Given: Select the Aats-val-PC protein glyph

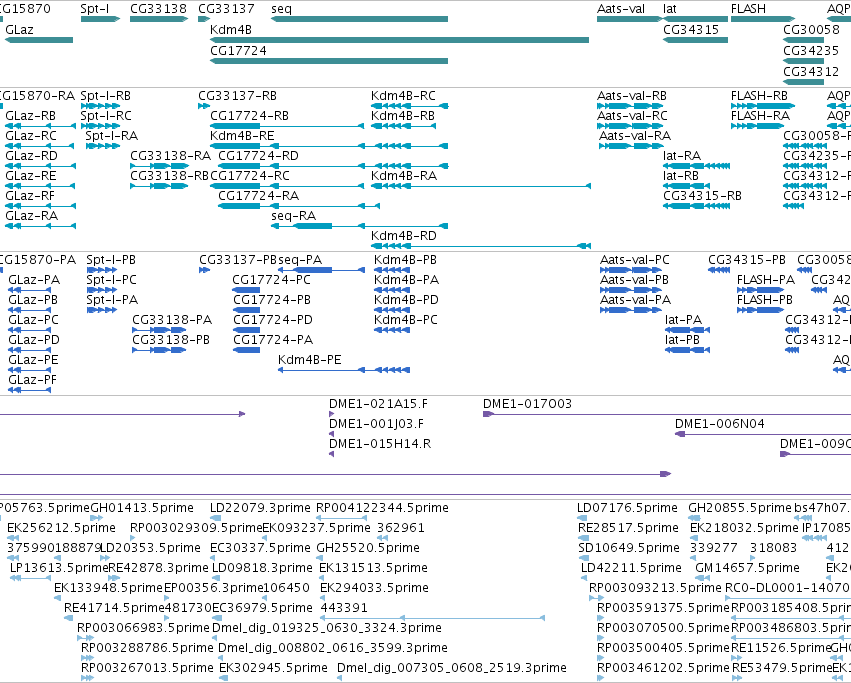Looking at the screenshot, I should tap(631, 270).
